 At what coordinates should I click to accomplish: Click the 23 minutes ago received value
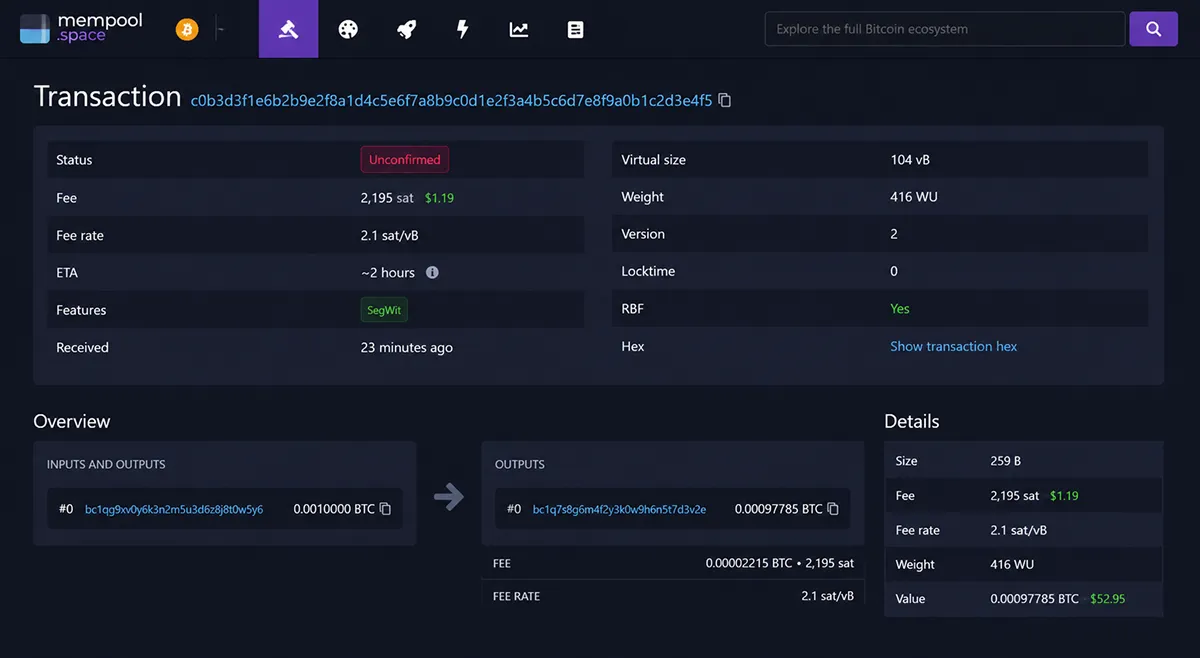point(406,348)
